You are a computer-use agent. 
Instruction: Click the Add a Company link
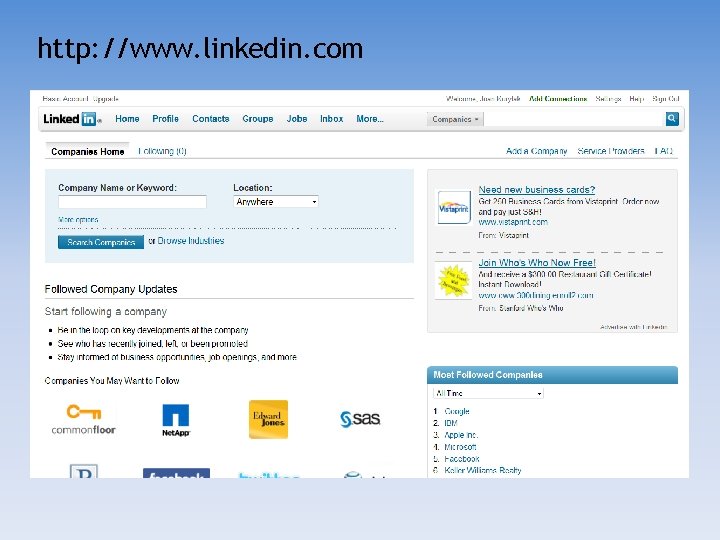(x=536, y=151)
